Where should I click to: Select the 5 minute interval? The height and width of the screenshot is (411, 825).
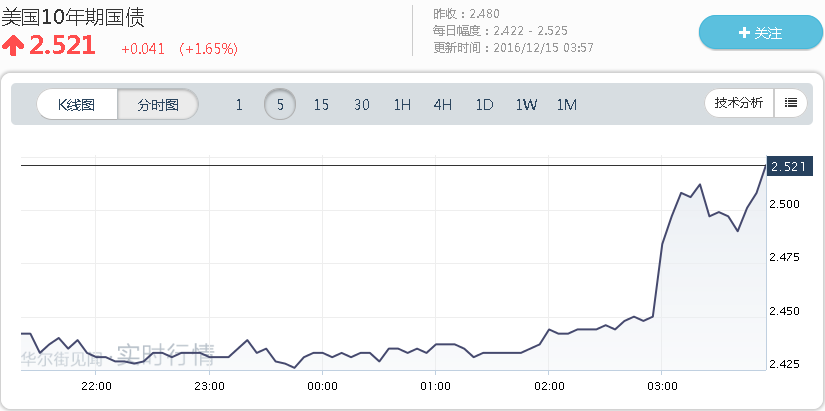[x=280, y=104]
